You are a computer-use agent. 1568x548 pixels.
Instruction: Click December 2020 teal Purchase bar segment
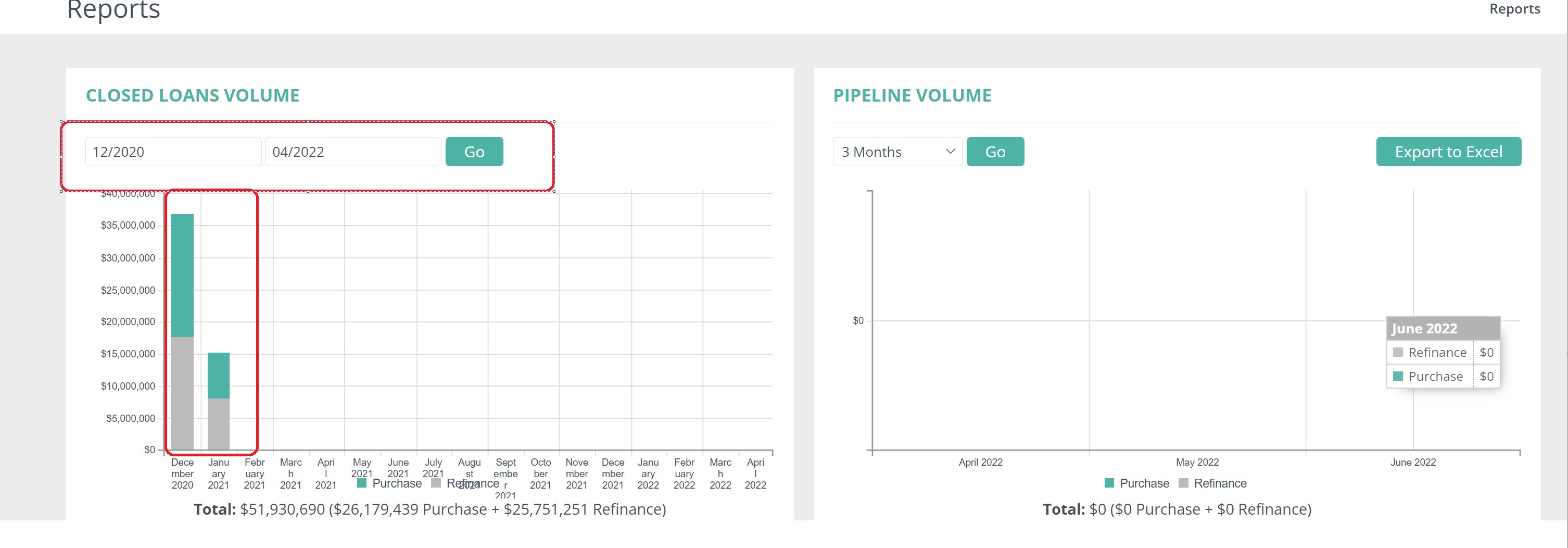tap(182, 275)
